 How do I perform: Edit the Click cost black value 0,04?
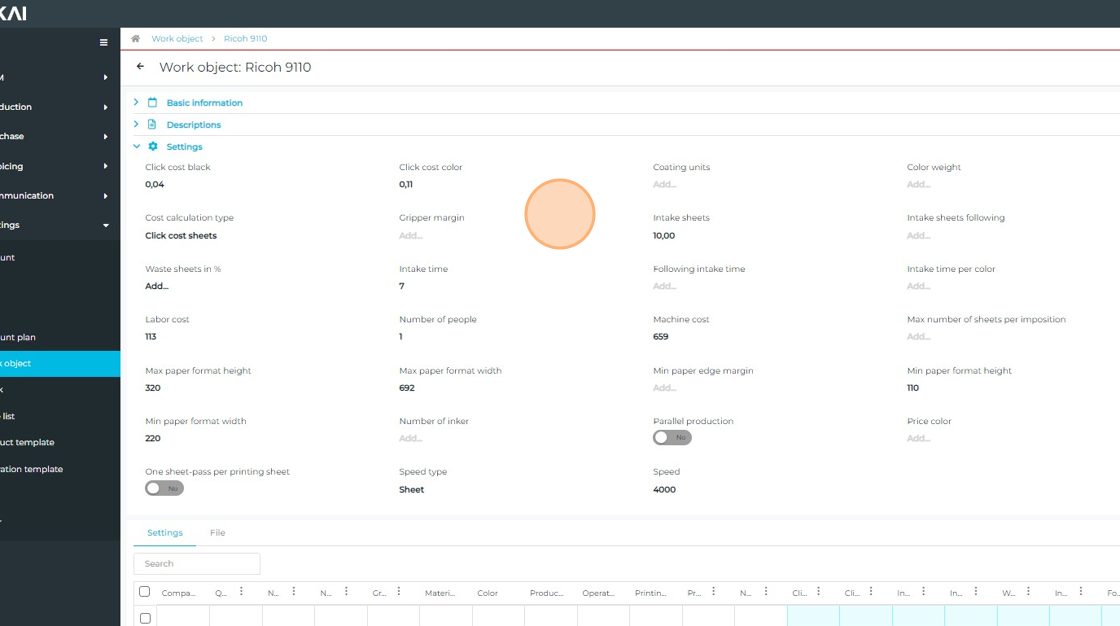[155, 185]
